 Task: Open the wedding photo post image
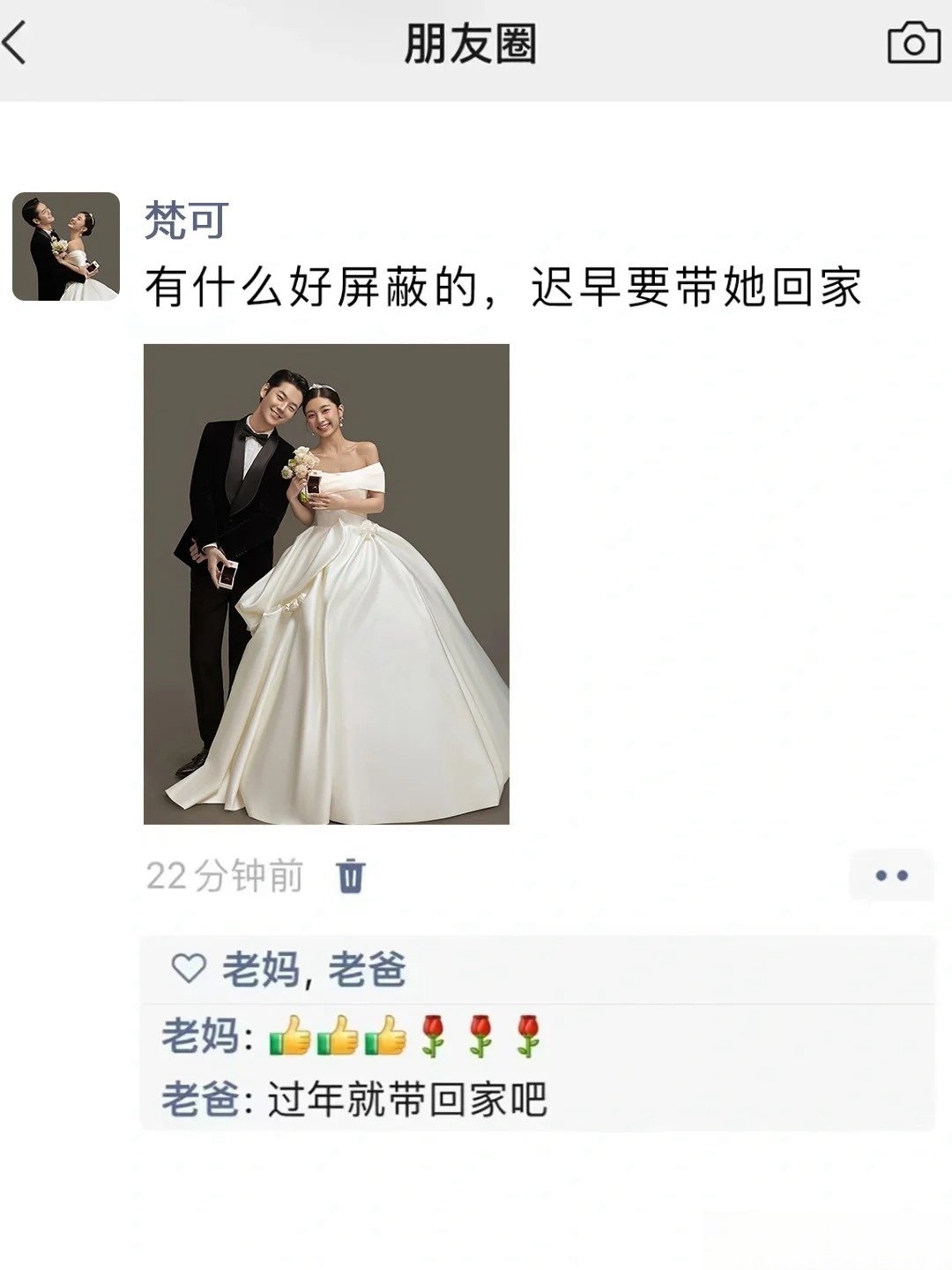tap(326, 584)
